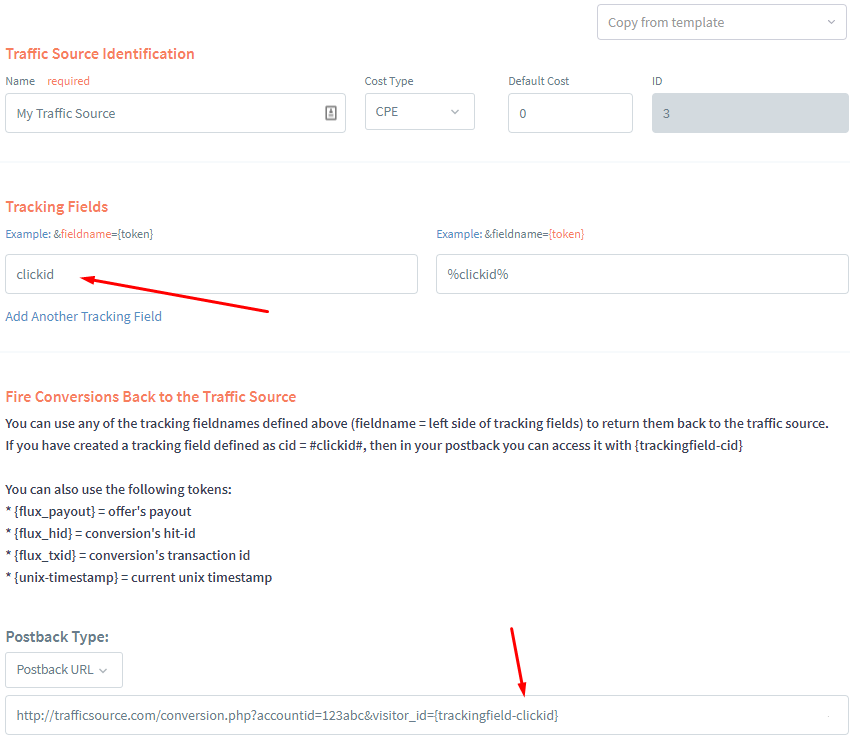The image size is (850, 740).
Task: Click the Default Cost input field
Action: pos(570,113)
